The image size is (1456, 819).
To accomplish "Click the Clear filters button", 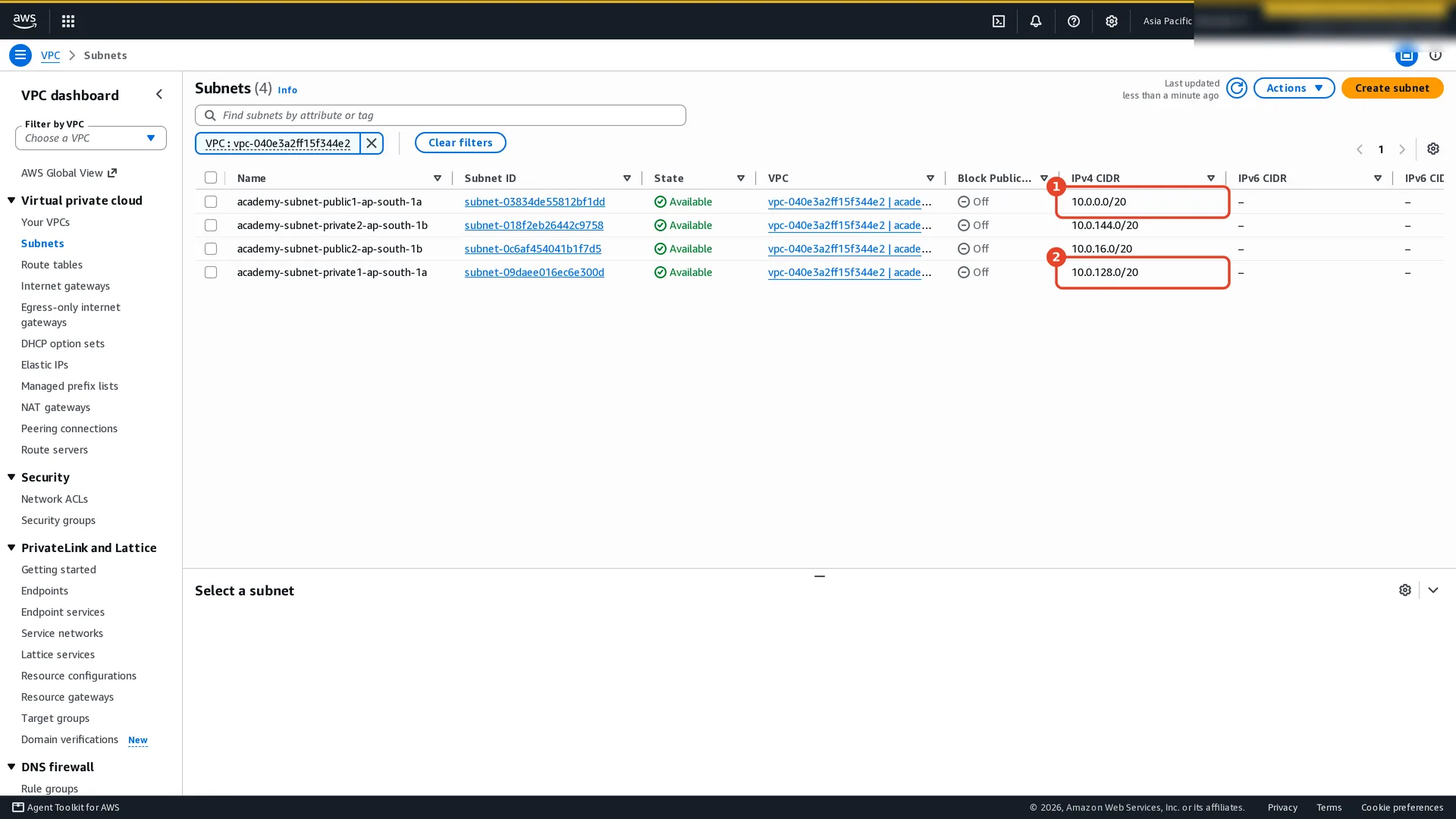I will [460, 143].
